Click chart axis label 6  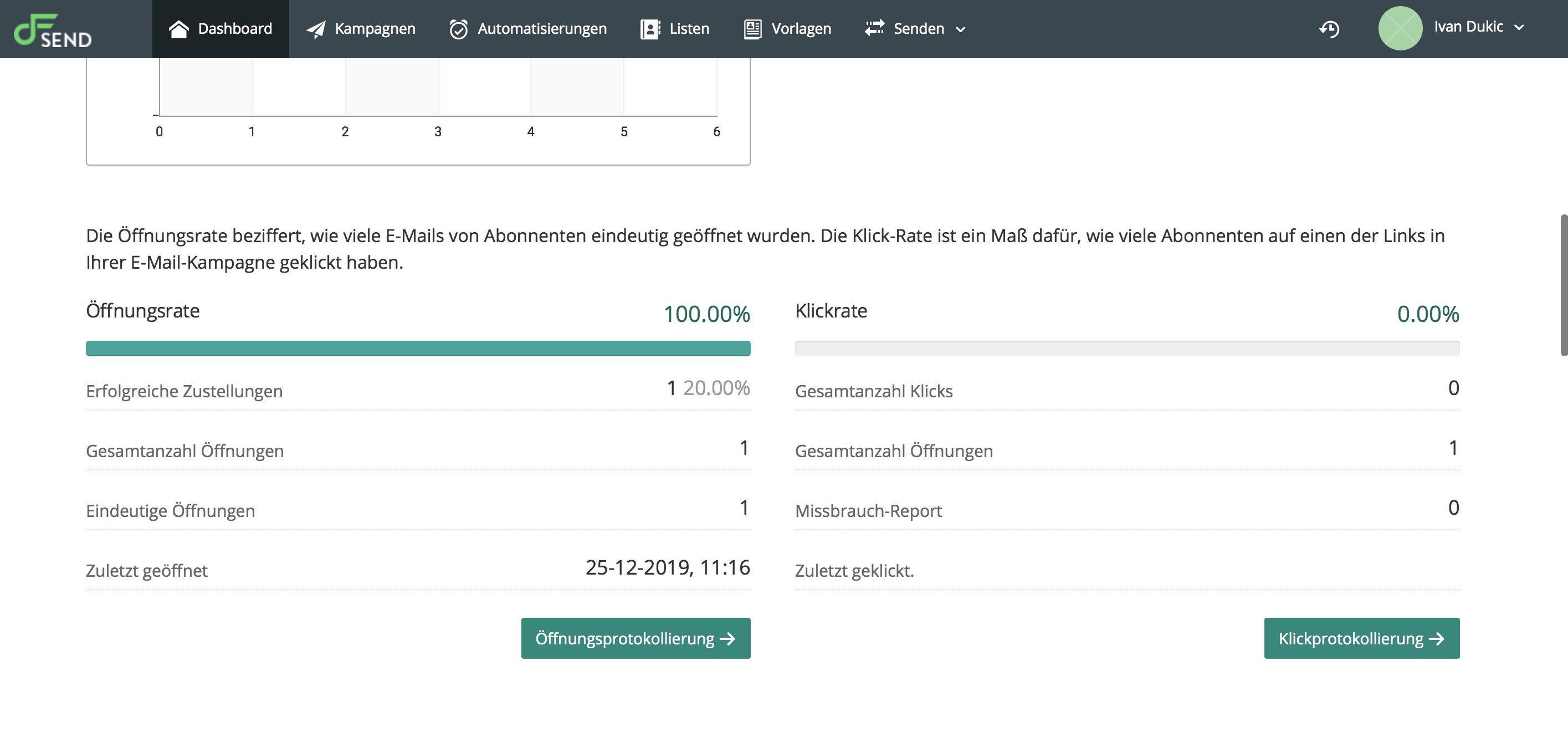[716, 131]
